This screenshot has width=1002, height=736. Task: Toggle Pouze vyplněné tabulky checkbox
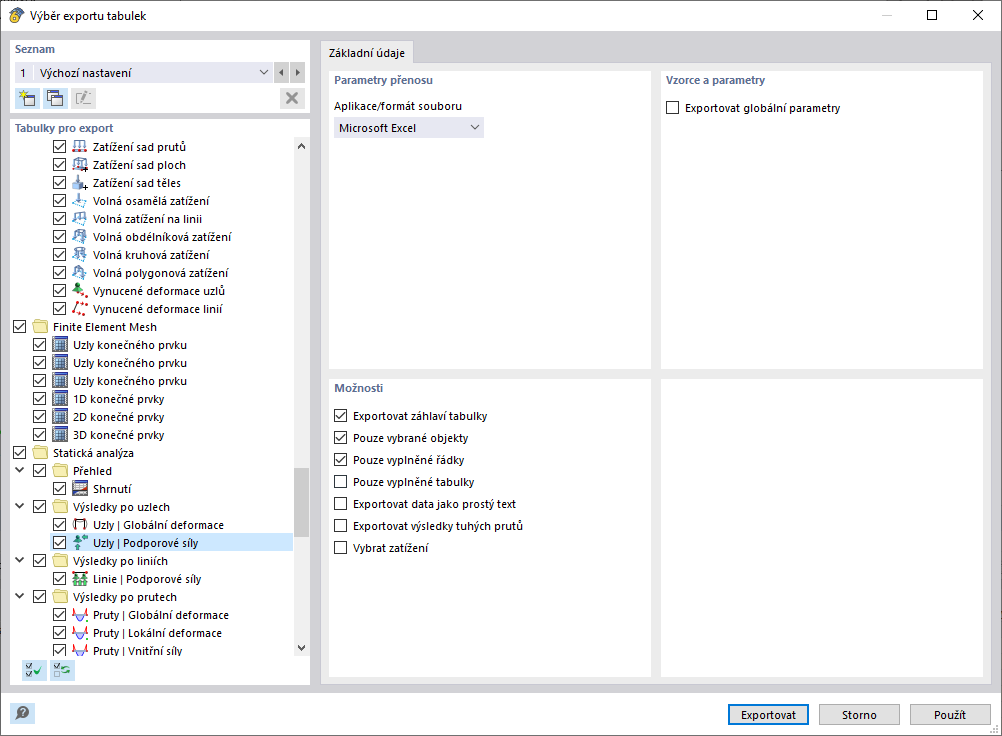pyautogui.click(x=341, y=482)
